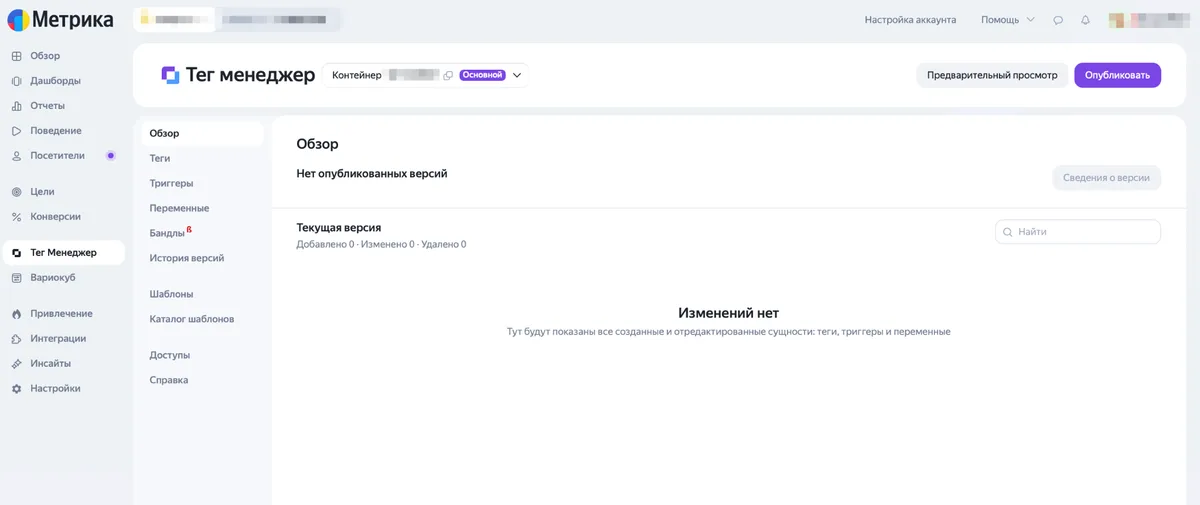Click the Текущая версия heading

tap(339, 228)
